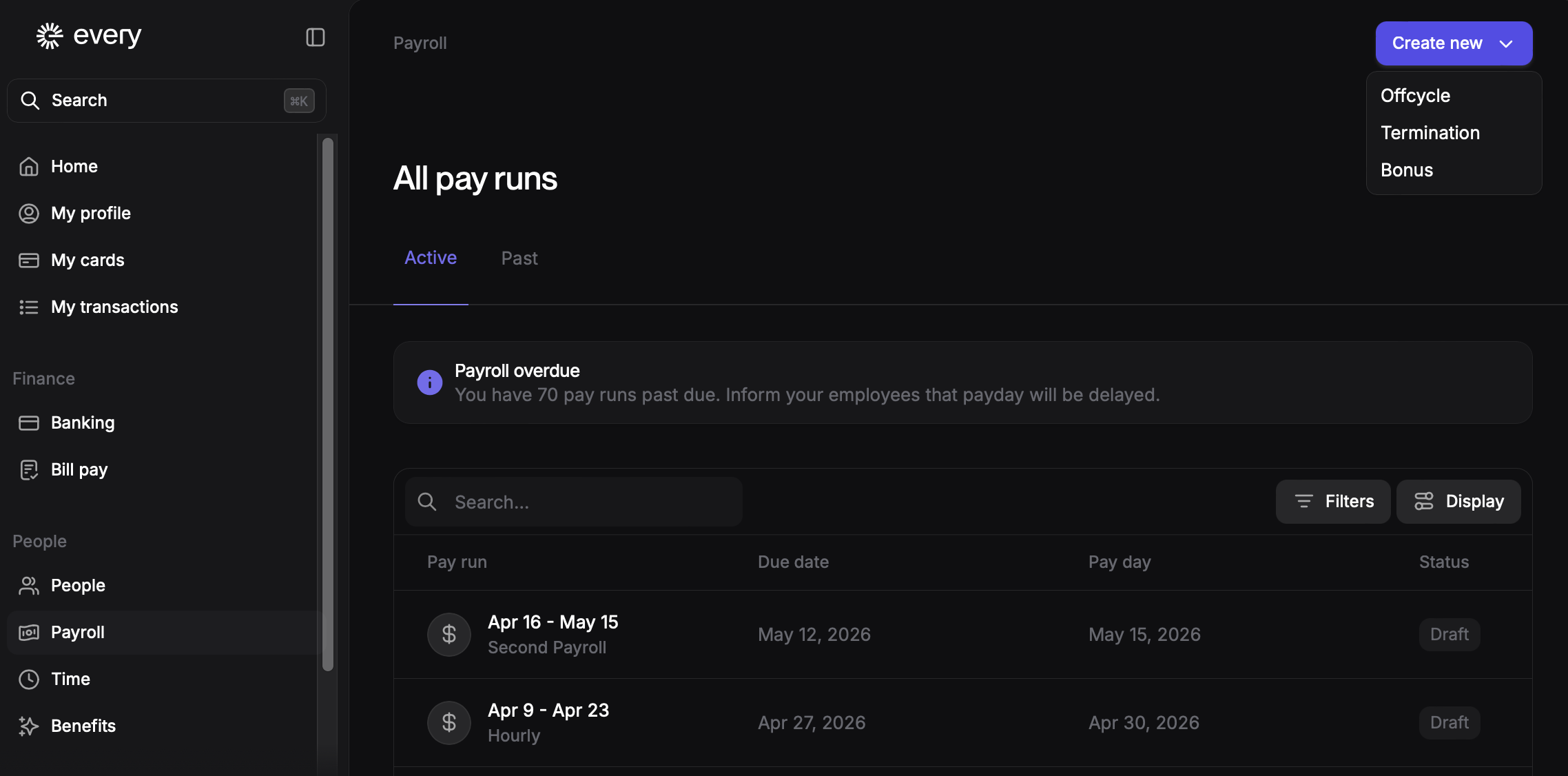The image size is (1568, 776).
Task: Open the Time tracking page
Action: pyautogui.click(x=70, y=680)
